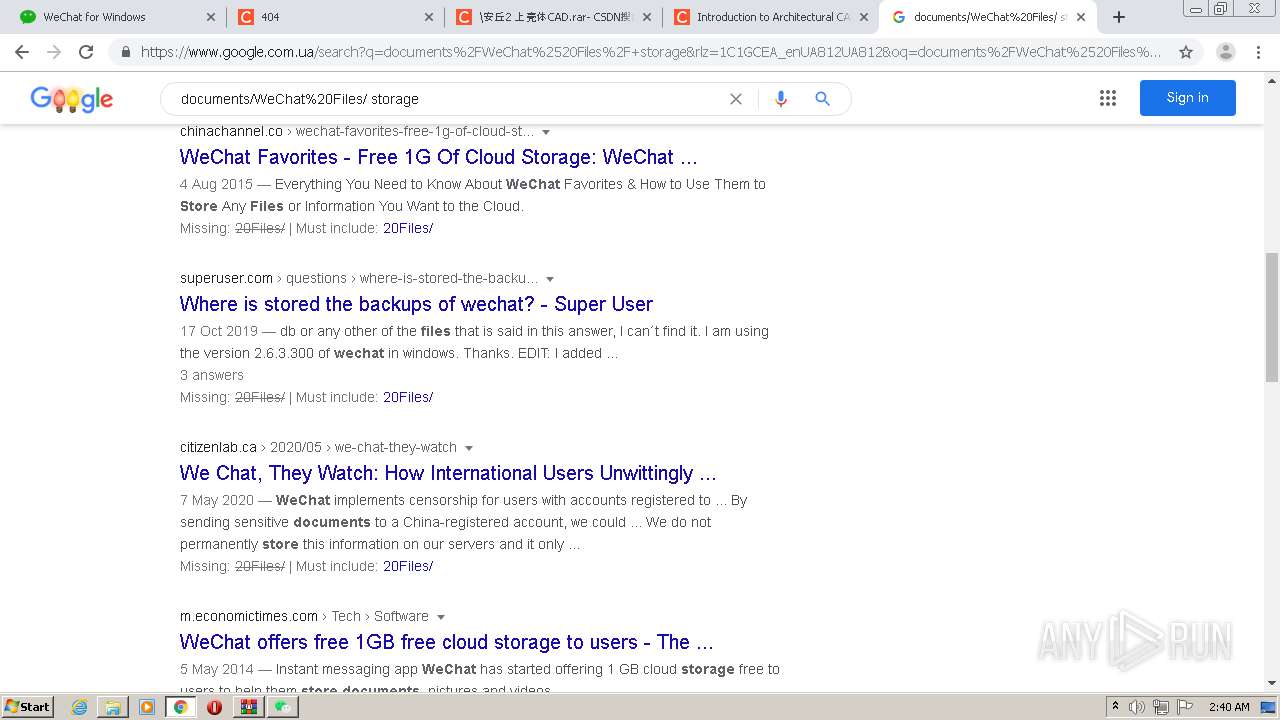Click the show desktop button in tray
This screenshot has width=1280, height=720.
tap(1269, 707)
